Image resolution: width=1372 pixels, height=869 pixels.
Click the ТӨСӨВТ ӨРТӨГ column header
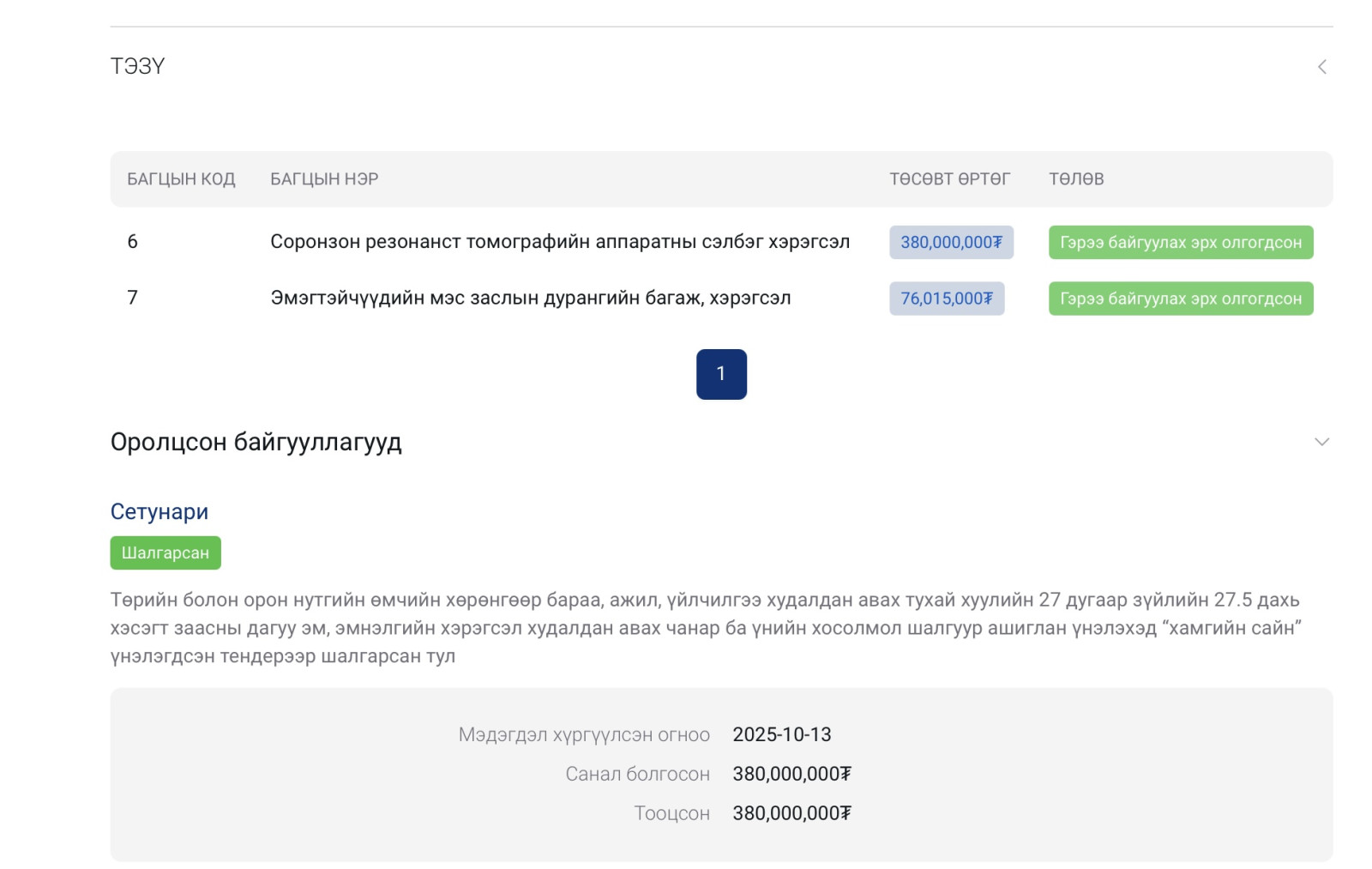pyautogui.click(x=949, y=179)
